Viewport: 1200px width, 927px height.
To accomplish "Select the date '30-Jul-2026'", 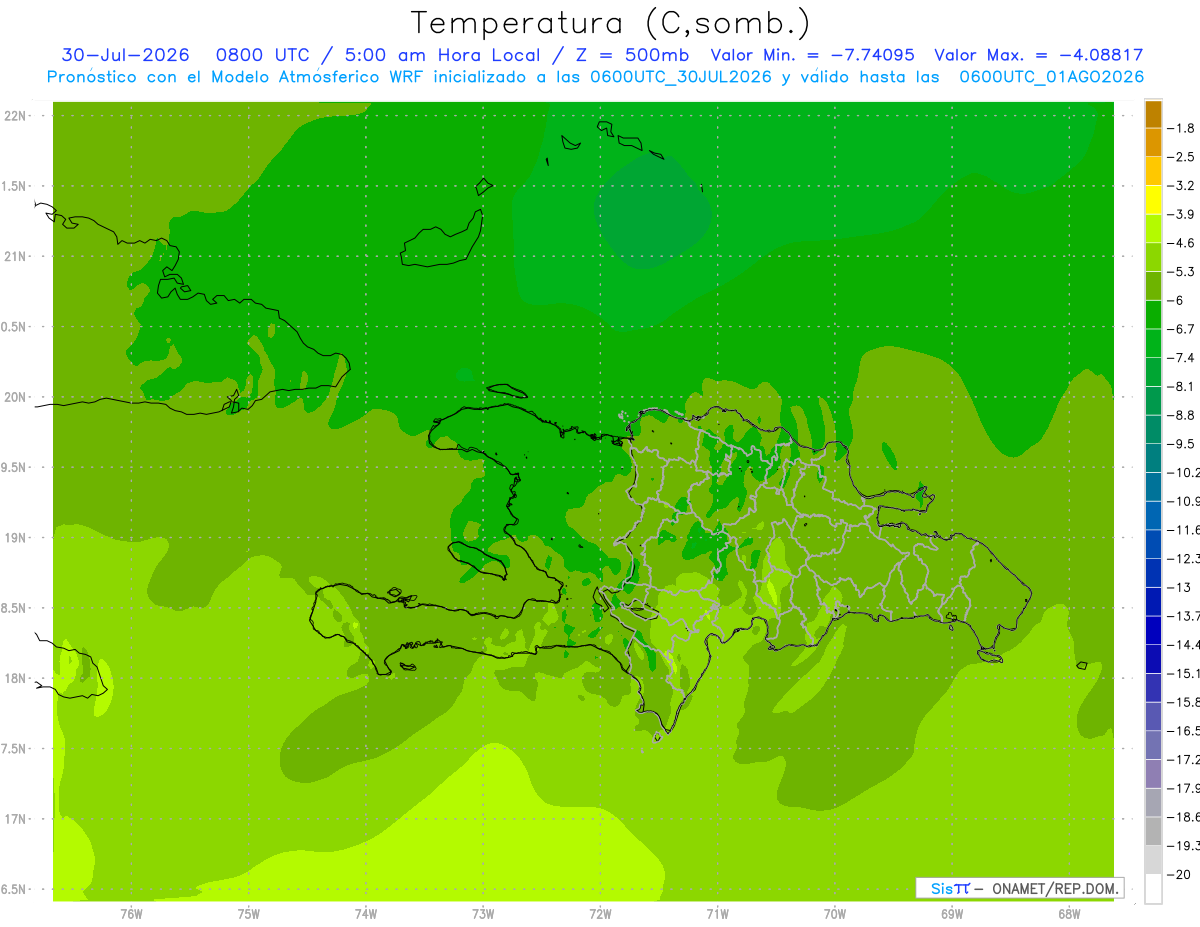I will (x=126, y=55).
